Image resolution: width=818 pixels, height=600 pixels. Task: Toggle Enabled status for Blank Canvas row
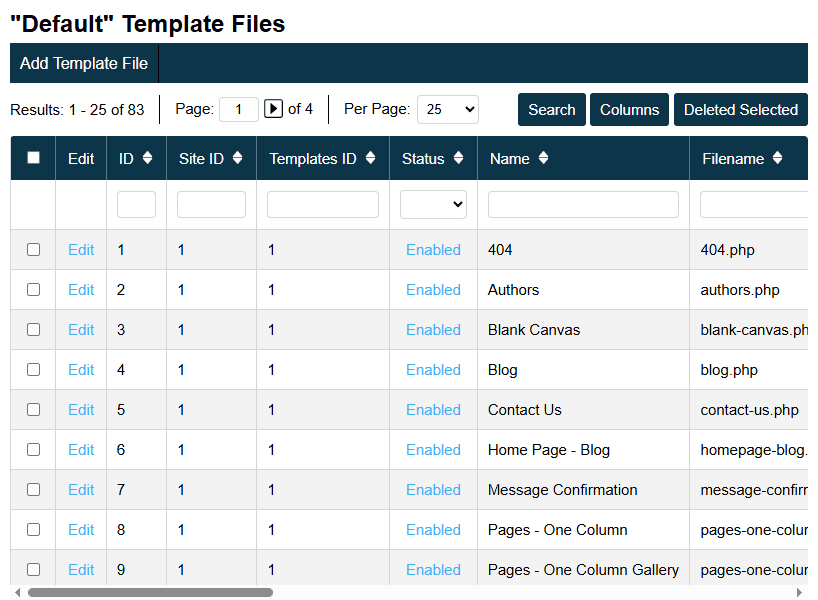tap(433, 330)
